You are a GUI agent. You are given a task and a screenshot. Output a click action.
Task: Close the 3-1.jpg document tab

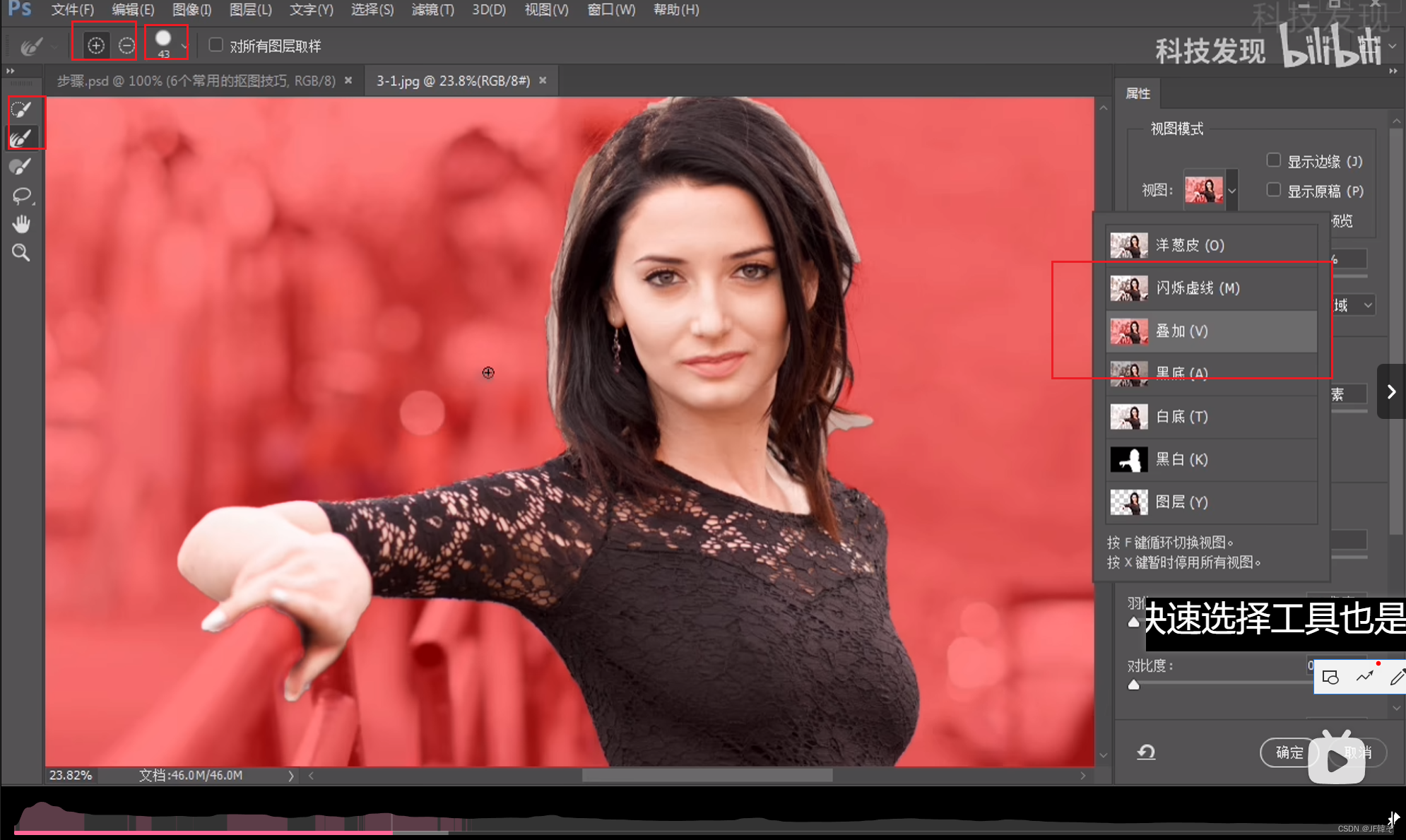click(543, 81)
